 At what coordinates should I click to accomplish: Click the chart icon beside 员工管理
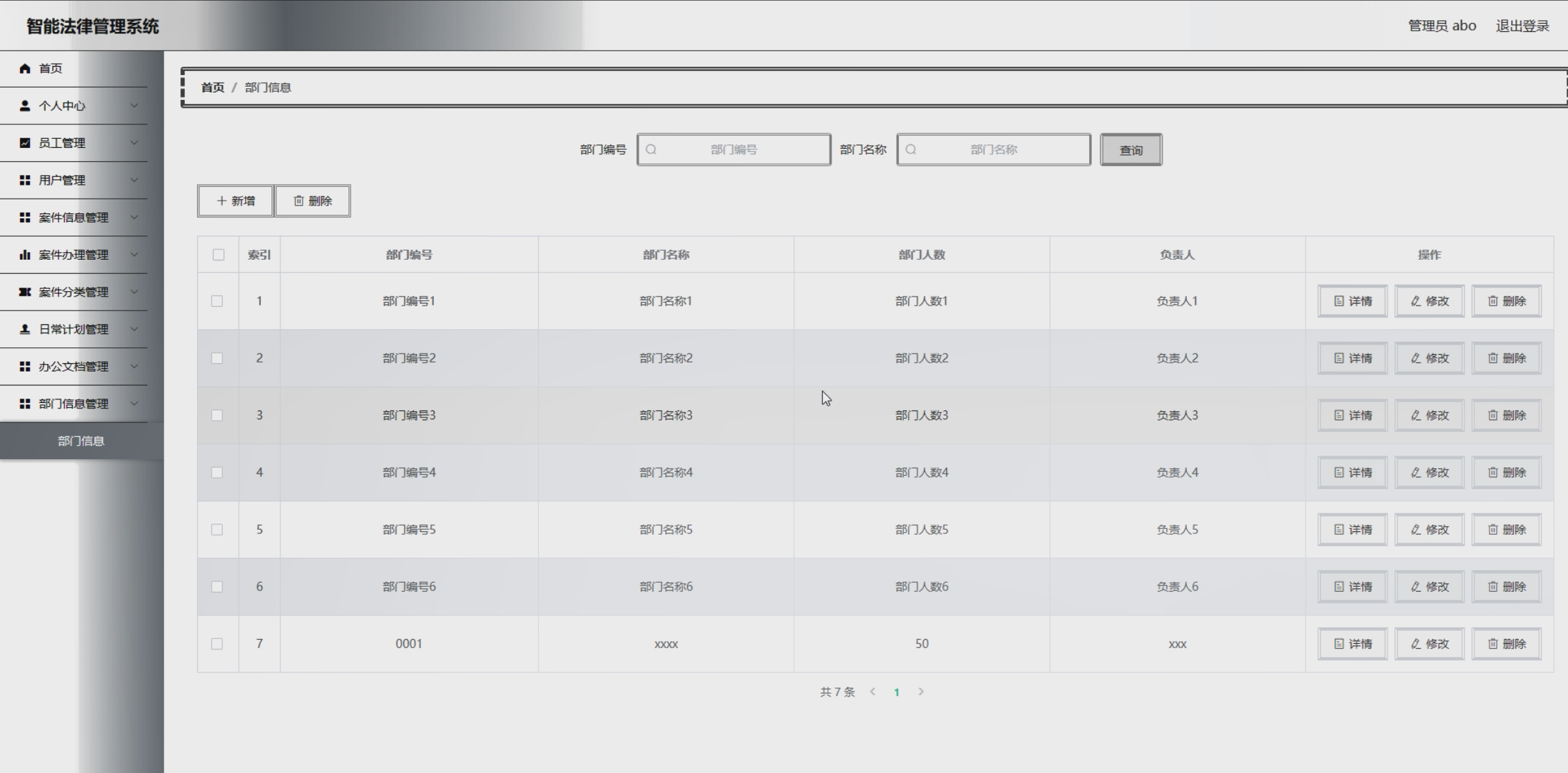pos(25,142)
